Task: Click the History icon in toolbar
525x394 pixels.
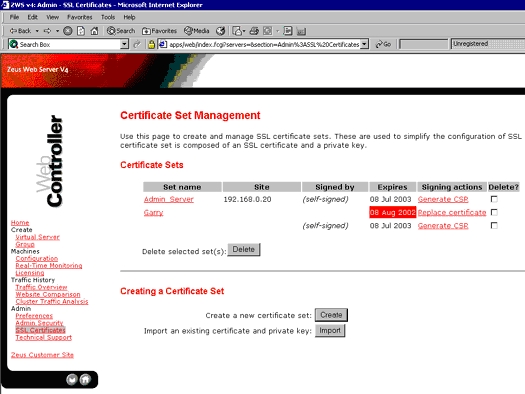Action: 220,31
